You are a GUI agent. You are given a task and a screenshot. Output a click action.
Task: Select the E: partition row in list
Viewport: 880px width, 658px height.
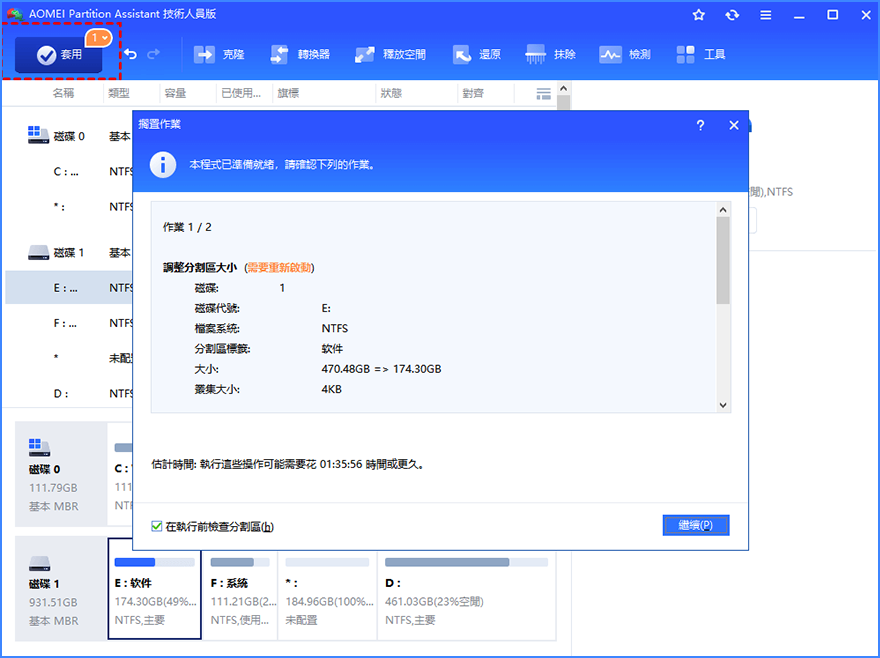(x=69, y=287)
